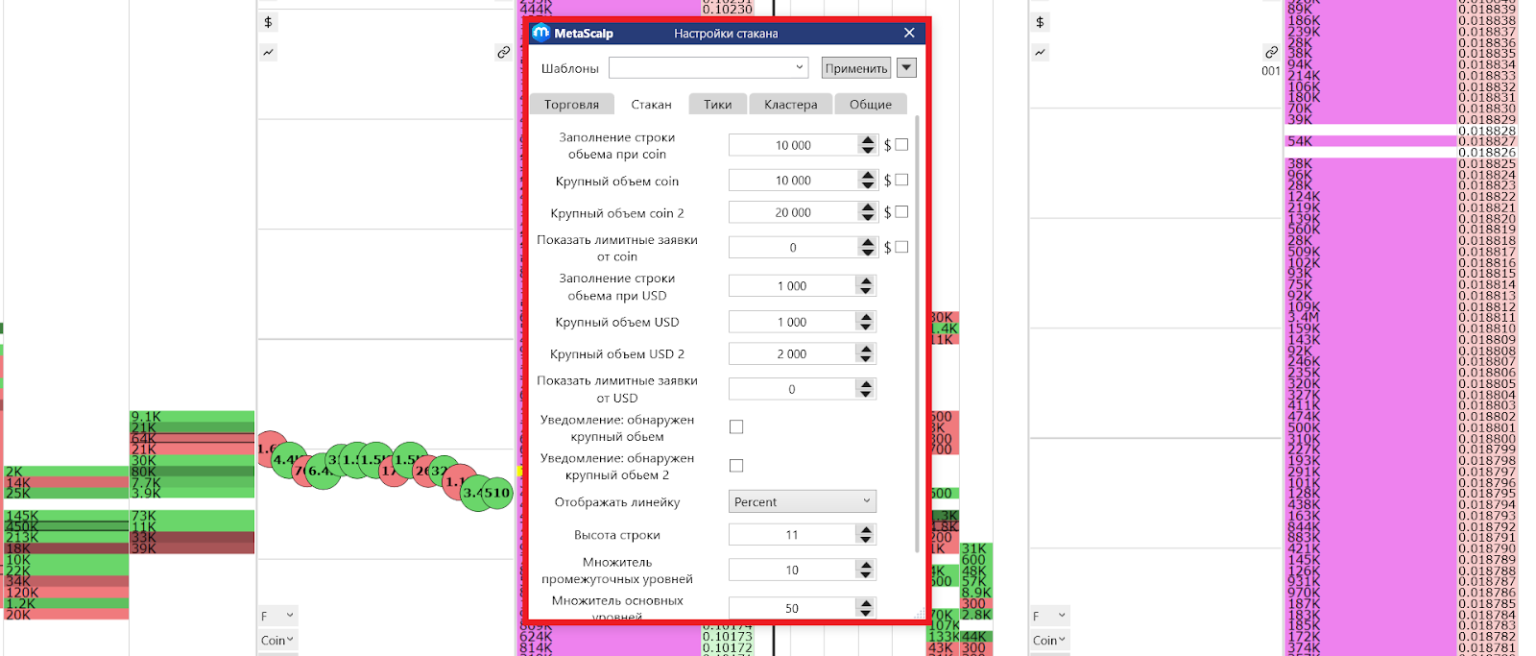Open the arrow menu next to Применить
The image size is (1536, 656).
click(x=906, y=68)
